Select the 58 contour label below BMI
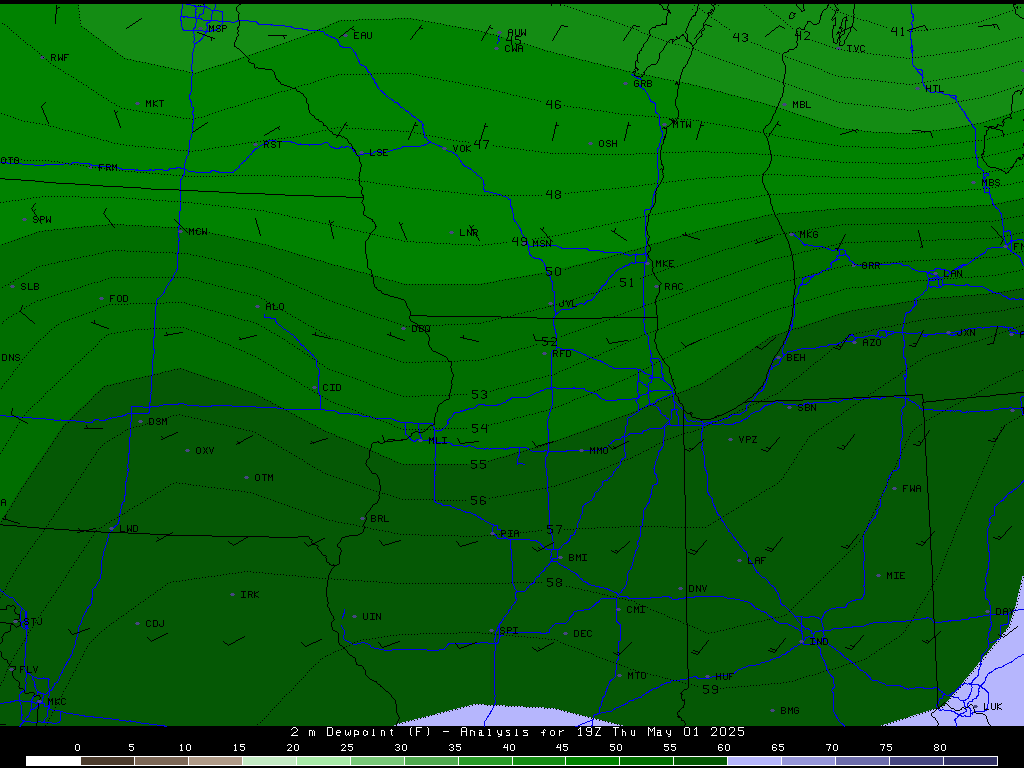The height and width of the screenshot is (768, 1024). (x=554, y=583)
